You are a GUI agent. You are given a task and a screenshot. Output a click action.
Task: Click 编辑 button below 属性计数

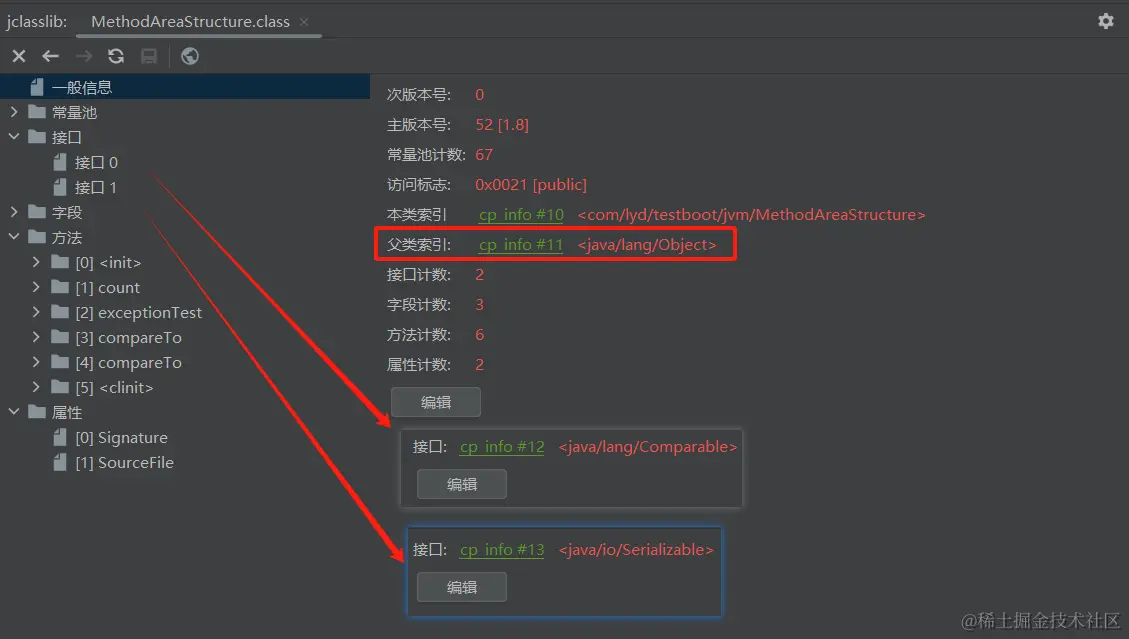tap(436, 402)
